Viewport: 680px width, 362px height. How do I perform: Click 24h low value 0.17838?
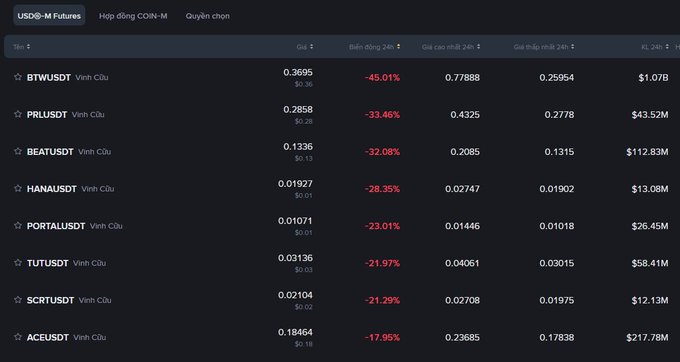click(x=557, y=337)
